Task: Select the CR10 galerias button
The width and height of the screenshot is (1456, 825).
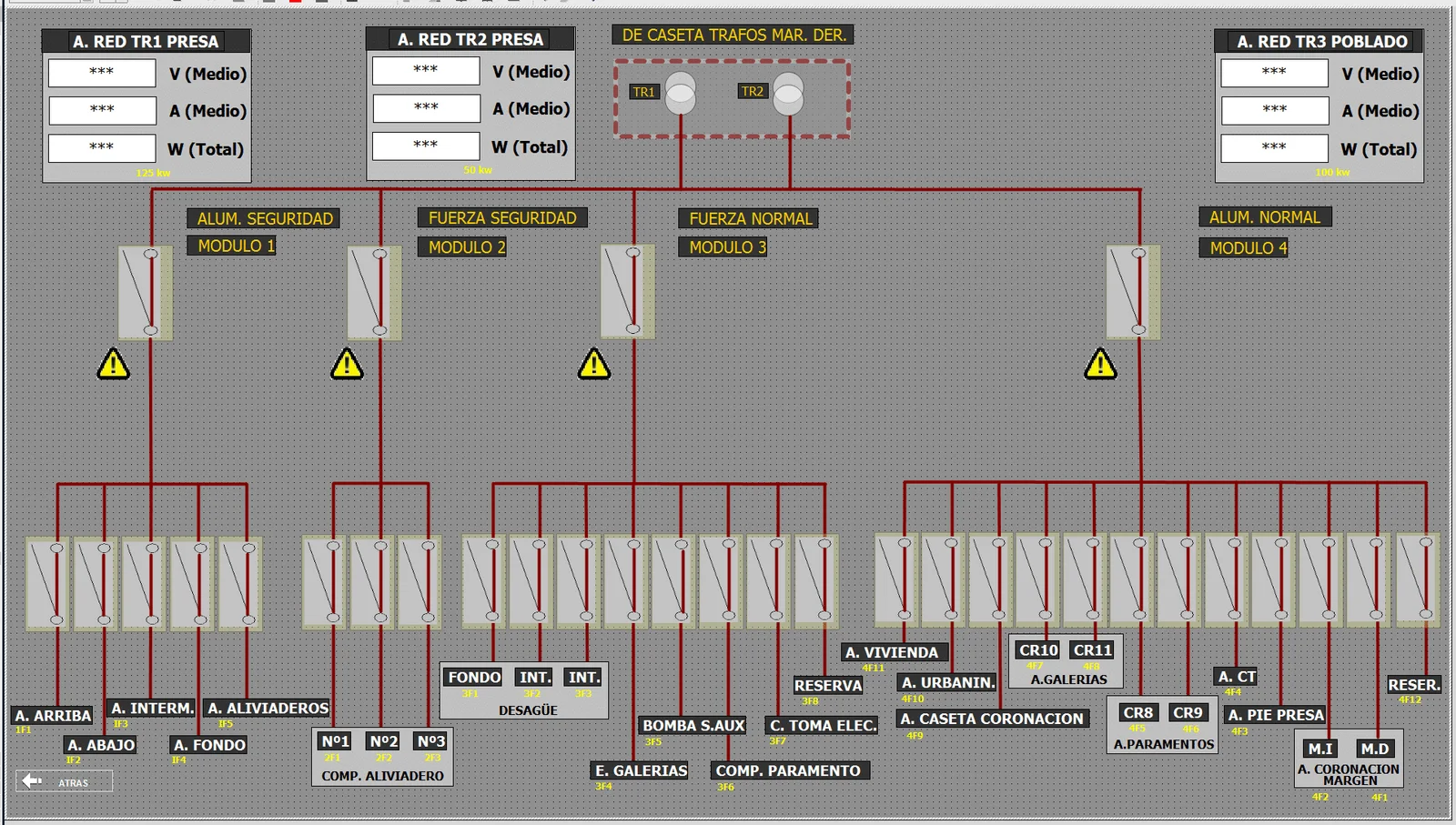Action: pyautogui.click(x=1038, y=650)
